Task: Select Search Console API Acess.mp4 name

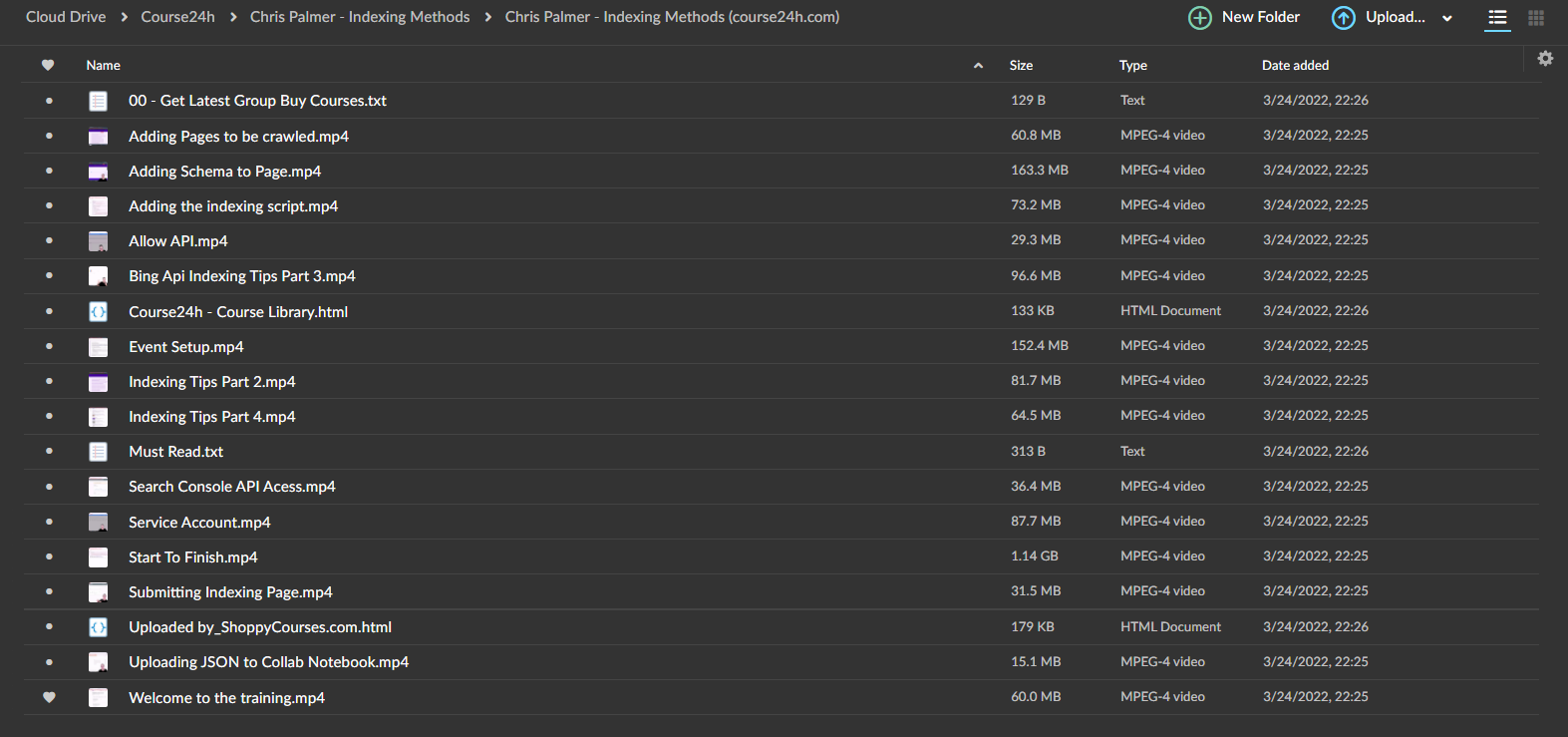Action: [232, 487]
